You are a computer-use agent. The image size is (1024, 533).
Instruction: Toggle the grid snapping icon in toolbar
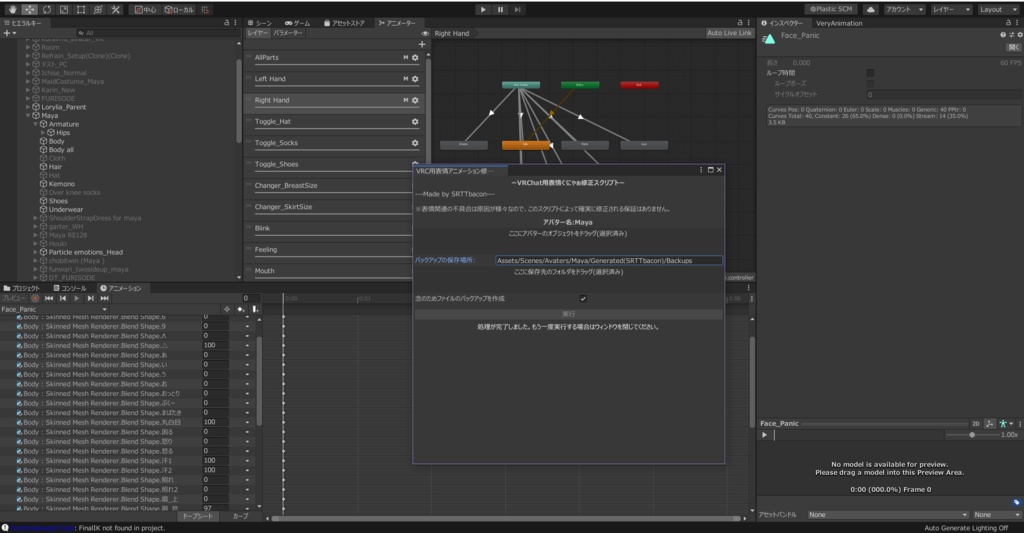click(x=205, y=10)
